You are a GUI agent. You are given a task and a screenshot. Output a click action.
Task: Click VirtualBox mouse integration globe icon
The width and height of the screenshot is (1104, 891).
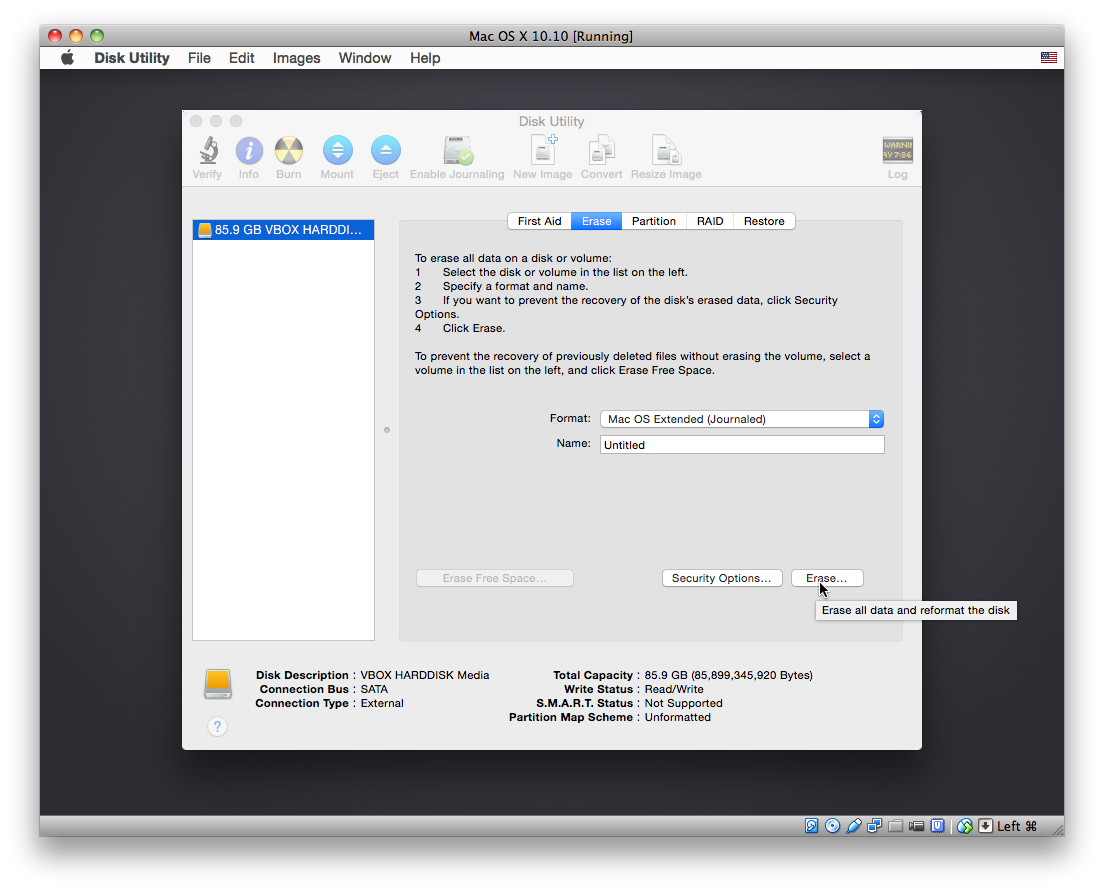(x=965, y=825)
